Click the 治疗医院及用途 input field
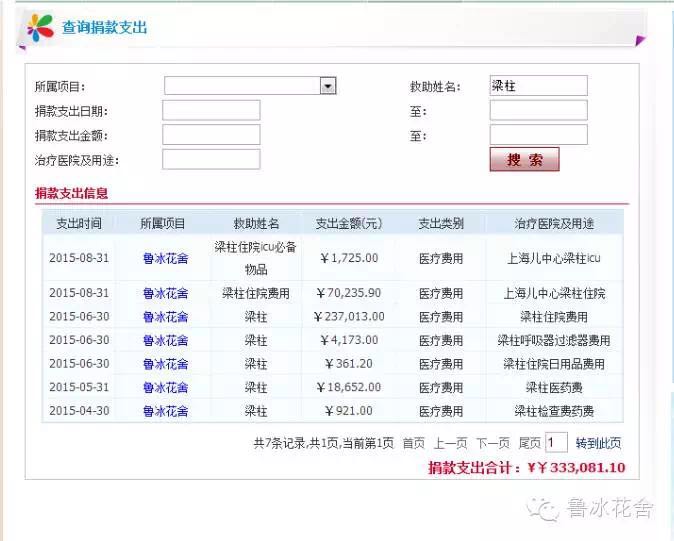The height and width of the screenshot is (541, 674). click(211, 159)
